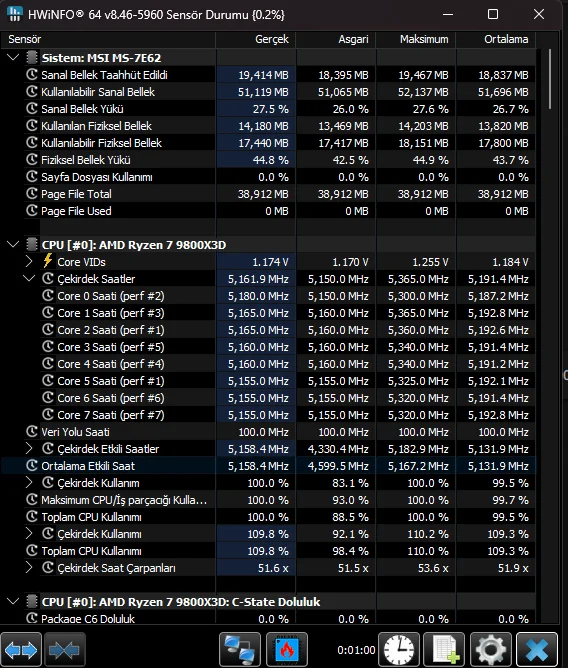Collapse the Çekirdek Saatler tree node
Viewport: 568px width, 668px height.
tap(29, 279)
